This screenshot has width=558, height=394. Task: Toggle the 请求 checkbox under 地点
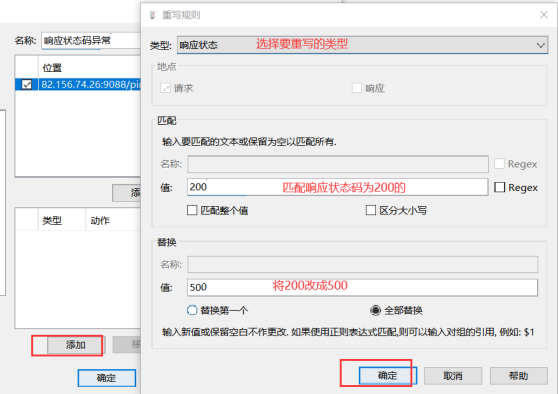tap(165, 88)
